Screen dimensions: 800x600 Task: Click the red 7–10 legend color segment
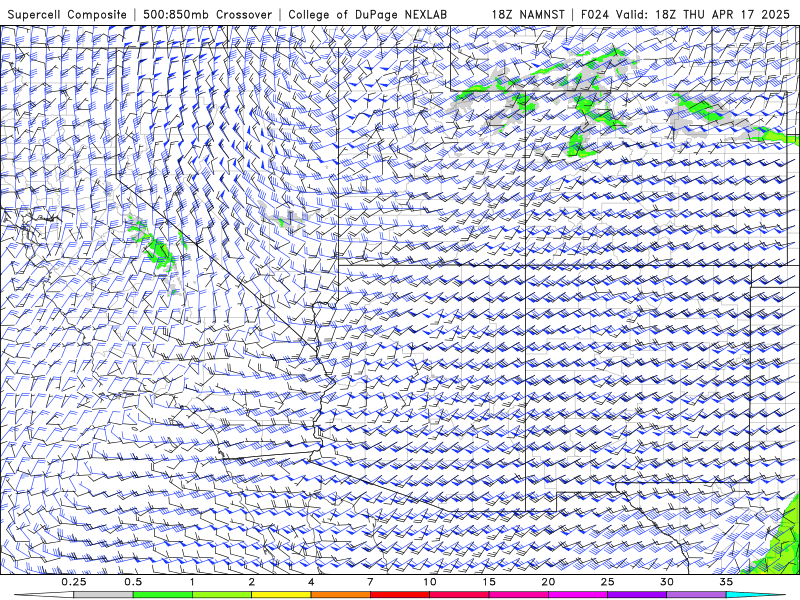pos(399,595)
